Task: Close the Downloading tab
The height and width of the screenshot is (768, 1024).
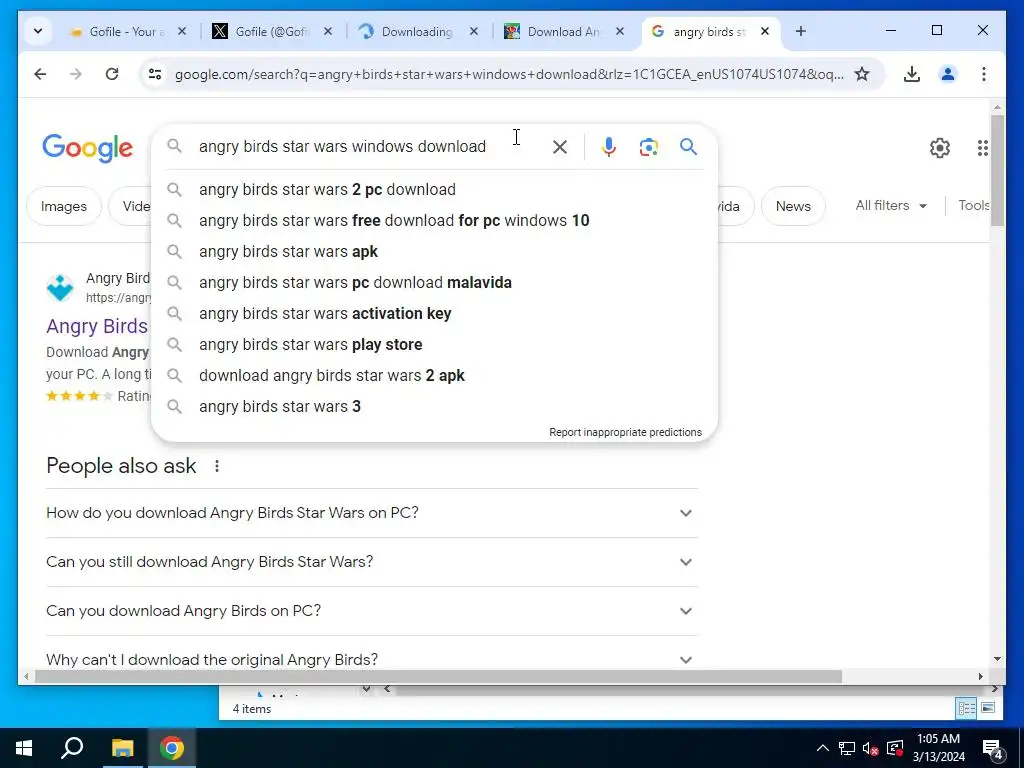Action: coord(474,31)
